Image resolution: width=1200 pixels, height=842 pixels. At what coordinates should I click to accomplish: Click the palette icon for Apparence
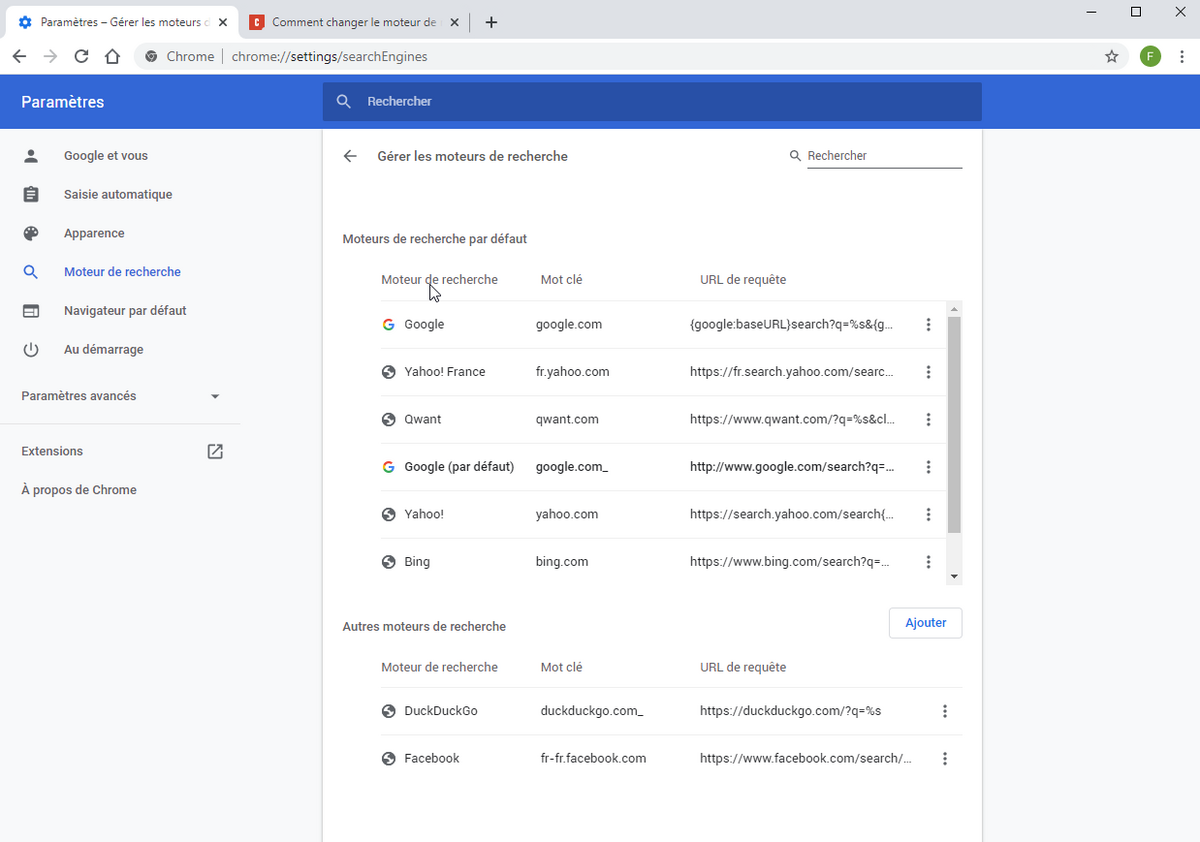click(31, 233)
